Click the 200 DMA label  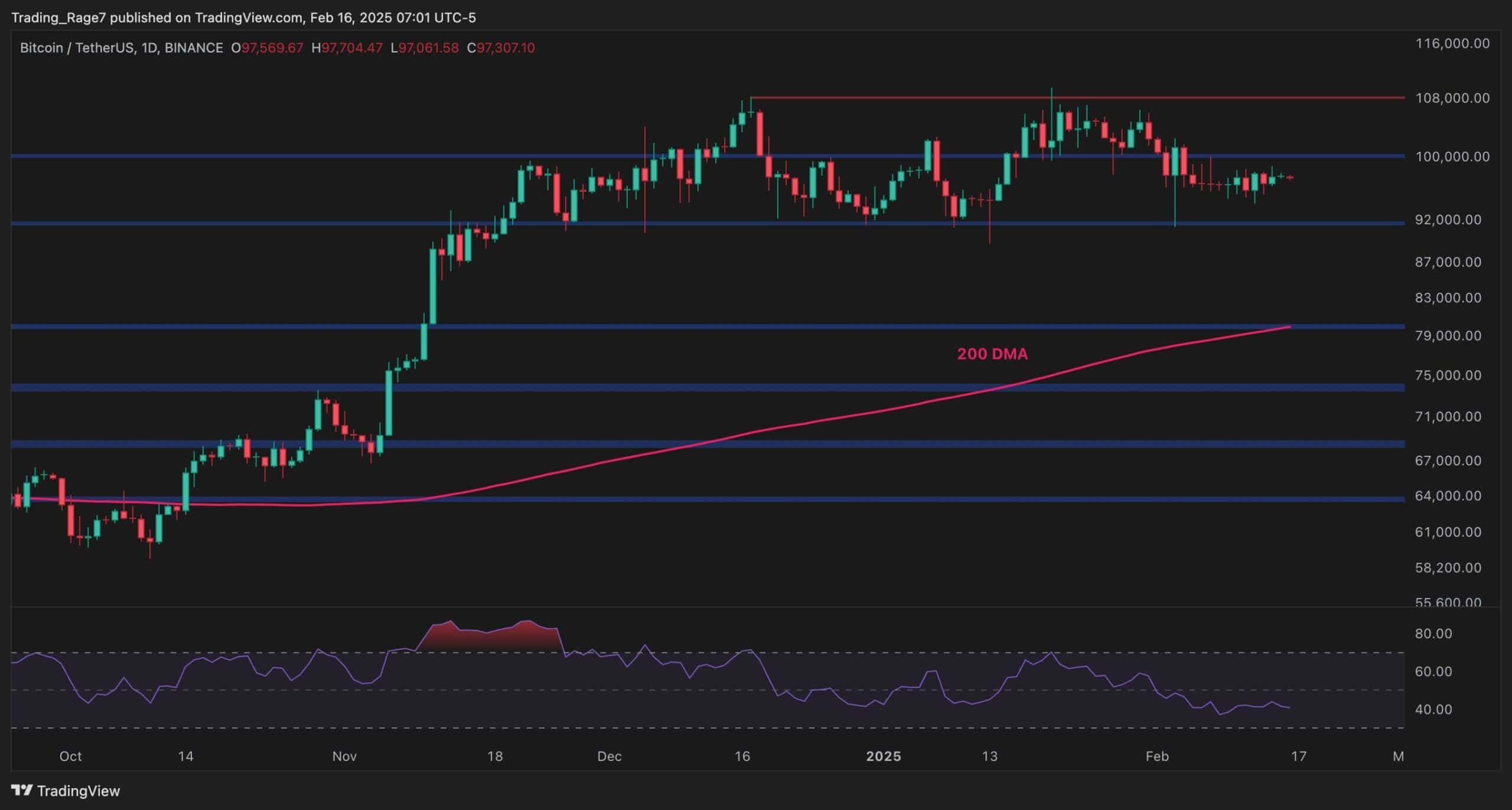tap(992, 354)
